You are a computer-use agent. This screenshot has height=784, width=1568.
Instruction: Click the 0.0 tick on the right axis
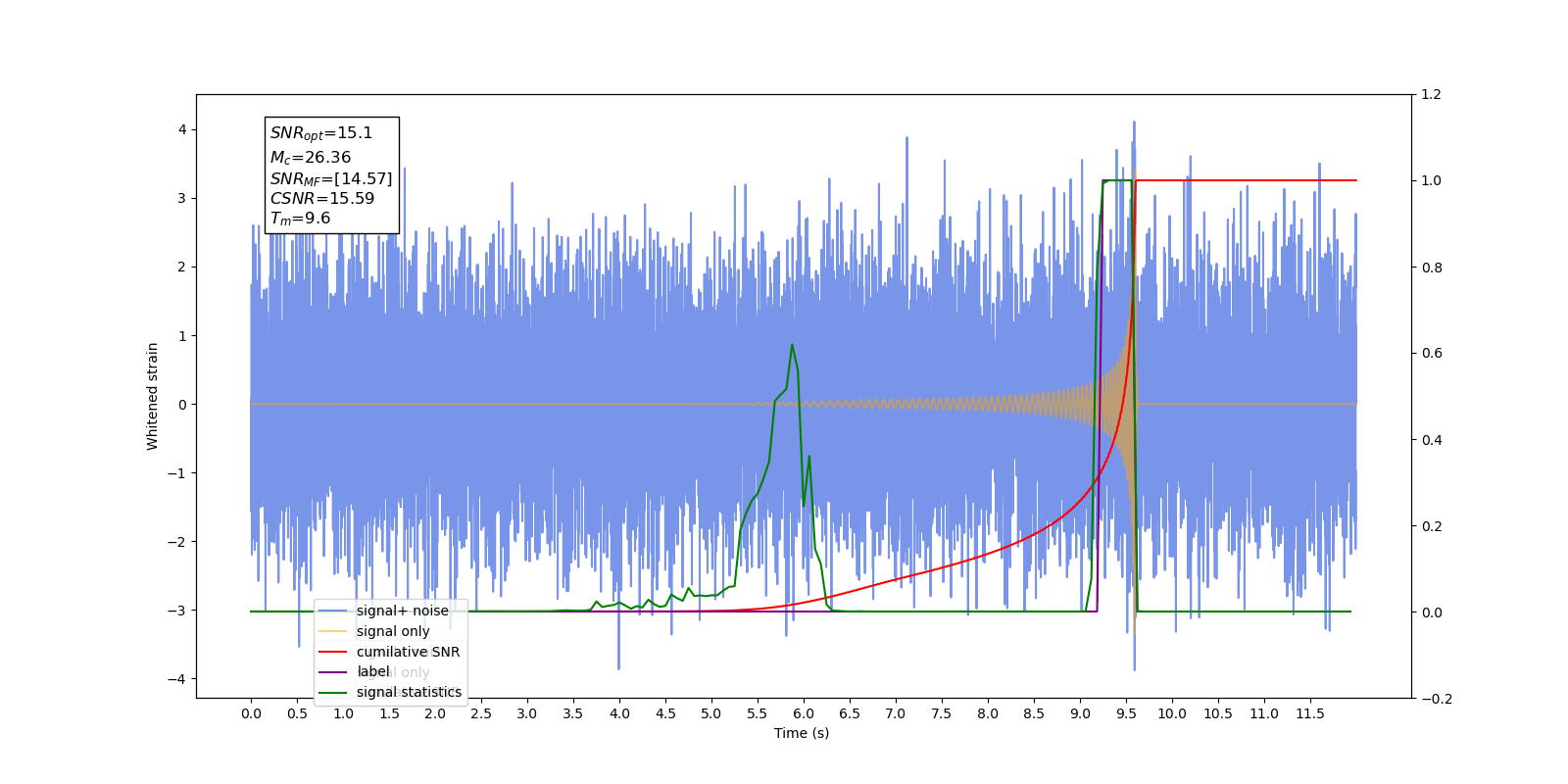(x=1431, y=612)
